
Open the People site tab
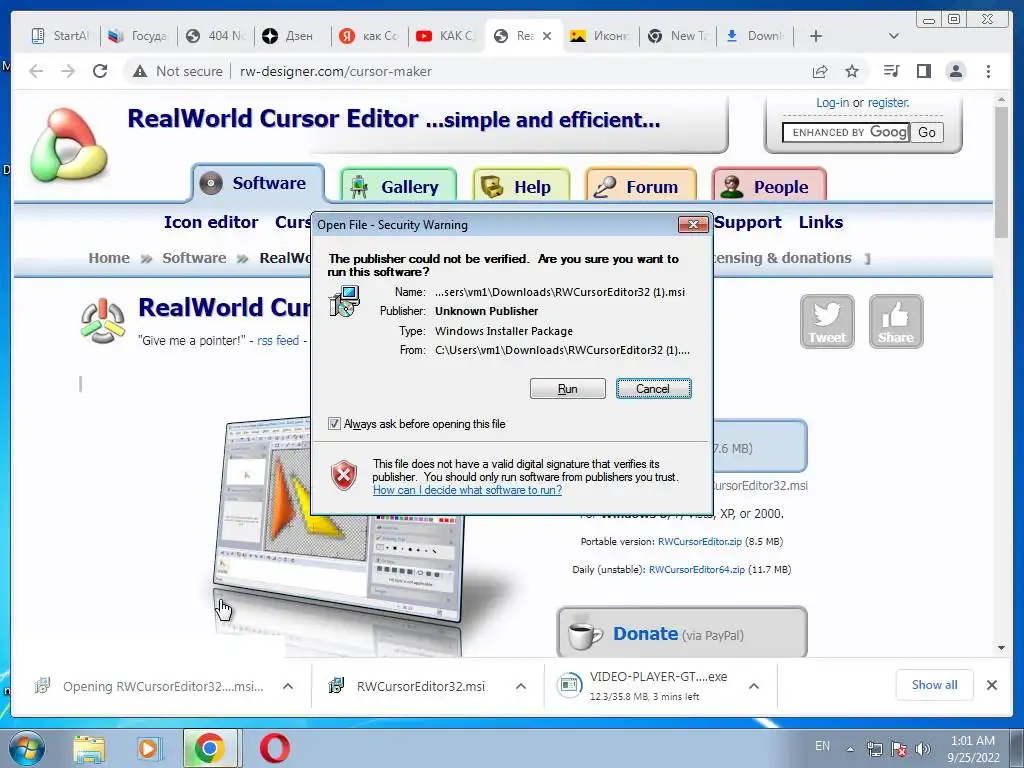pyautogui.click(x=769, y=187)
